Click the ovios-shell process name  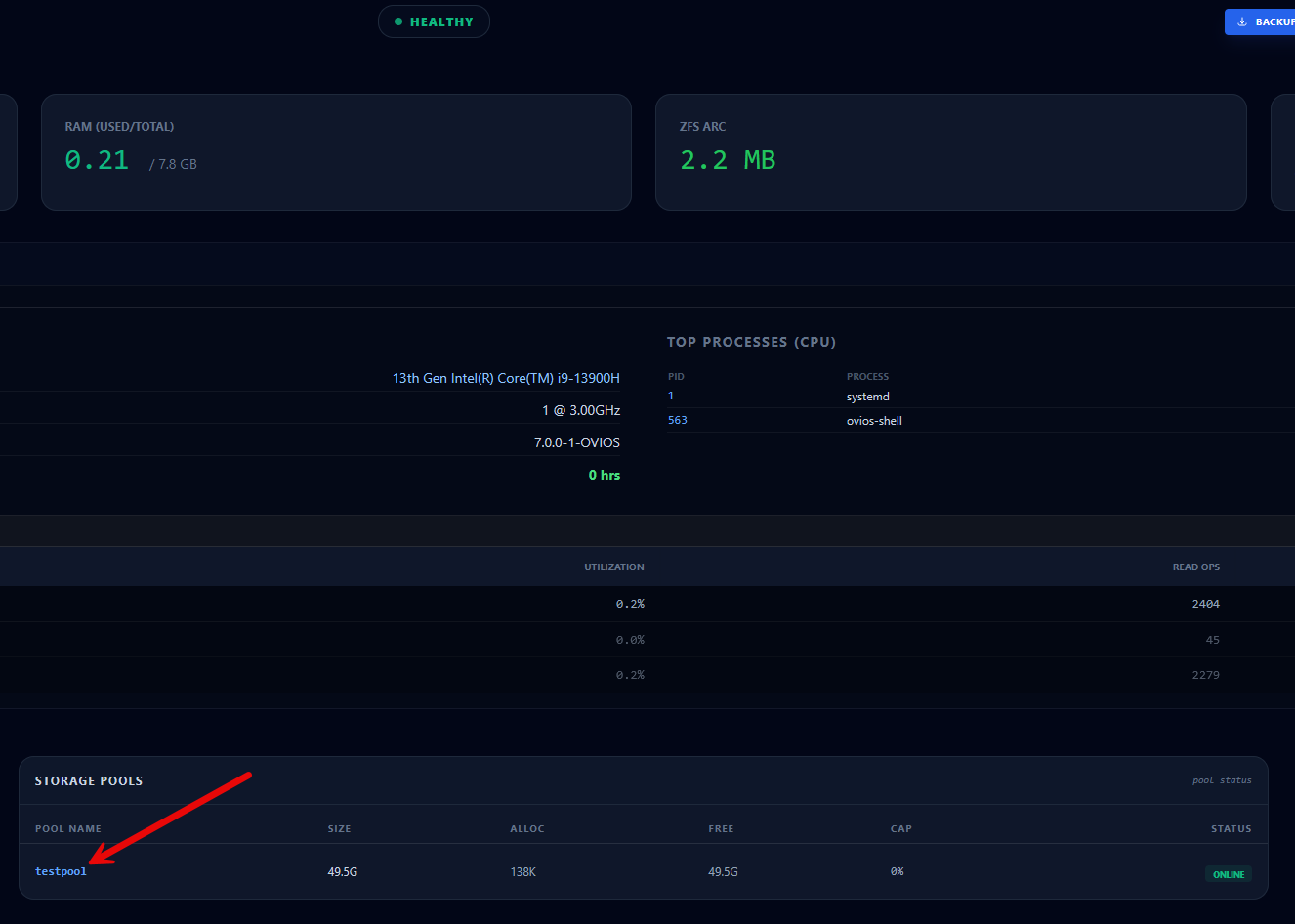click(874, 421)
